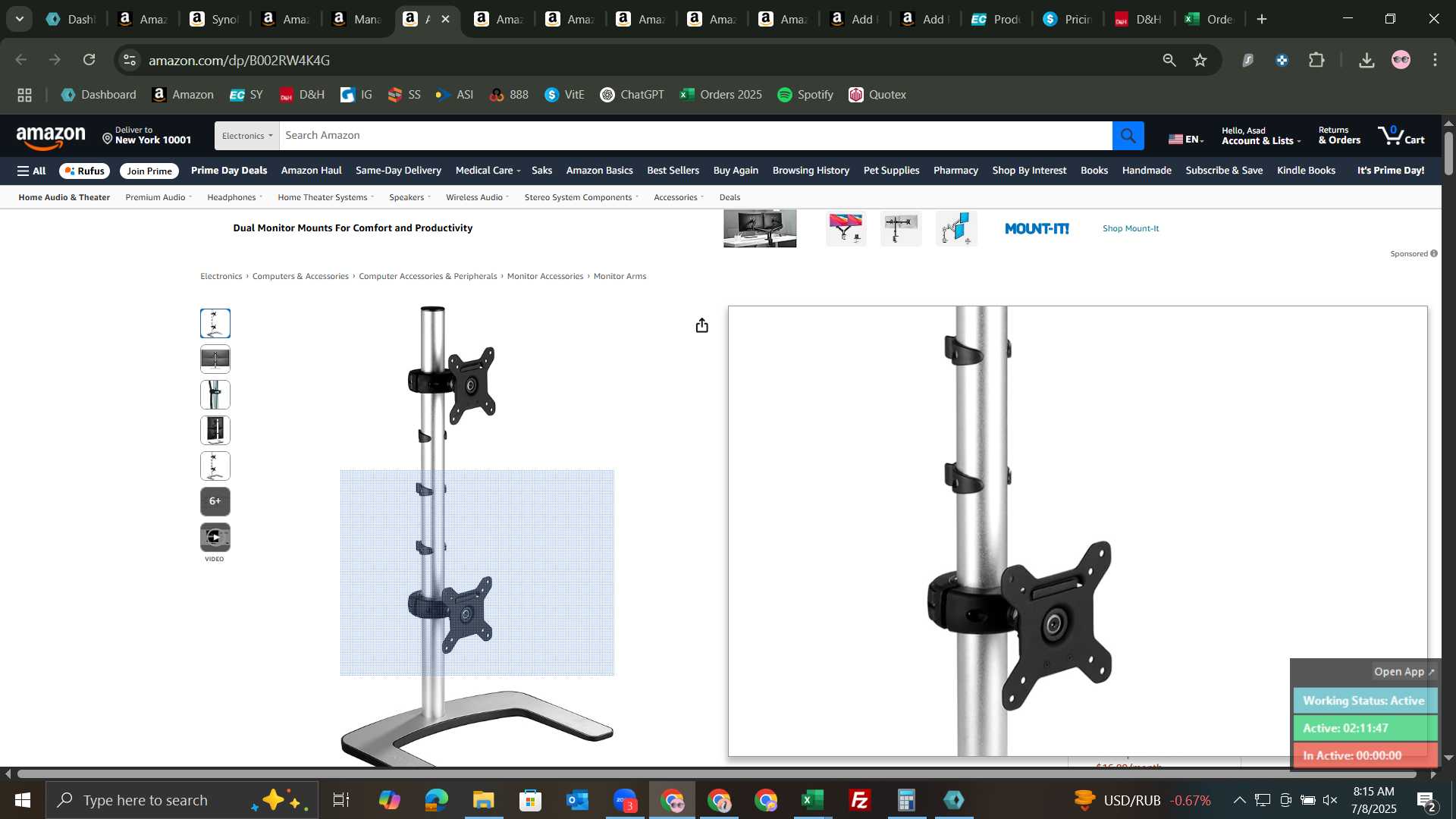Click the Windows Start button
Viewport: 1456px width, 819px height.
pyautogui.click(x=22, y=800)
